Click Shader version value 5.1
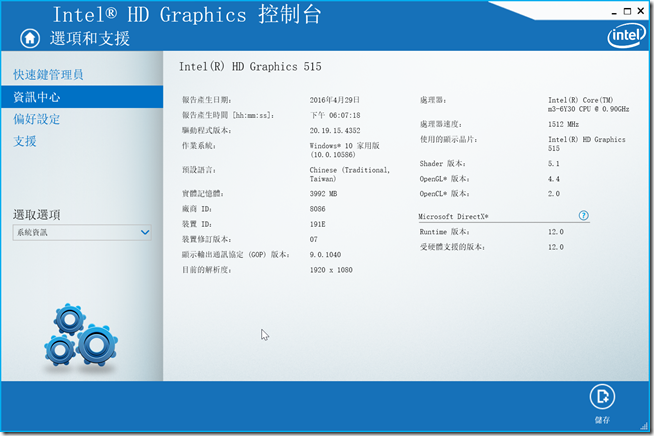Image resolution: width=654 pixels, height=436 pixels. click(553, 164)
